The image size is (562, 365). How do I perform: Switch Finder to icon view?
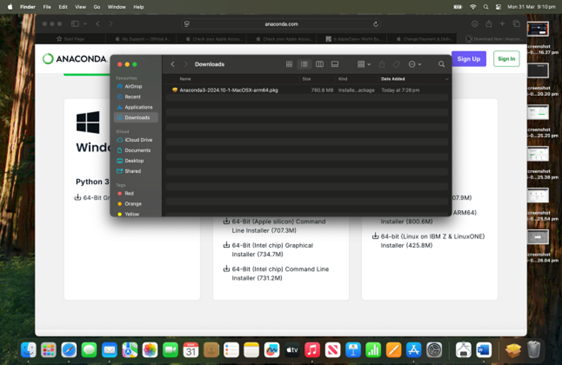click(x=289, y=64)
